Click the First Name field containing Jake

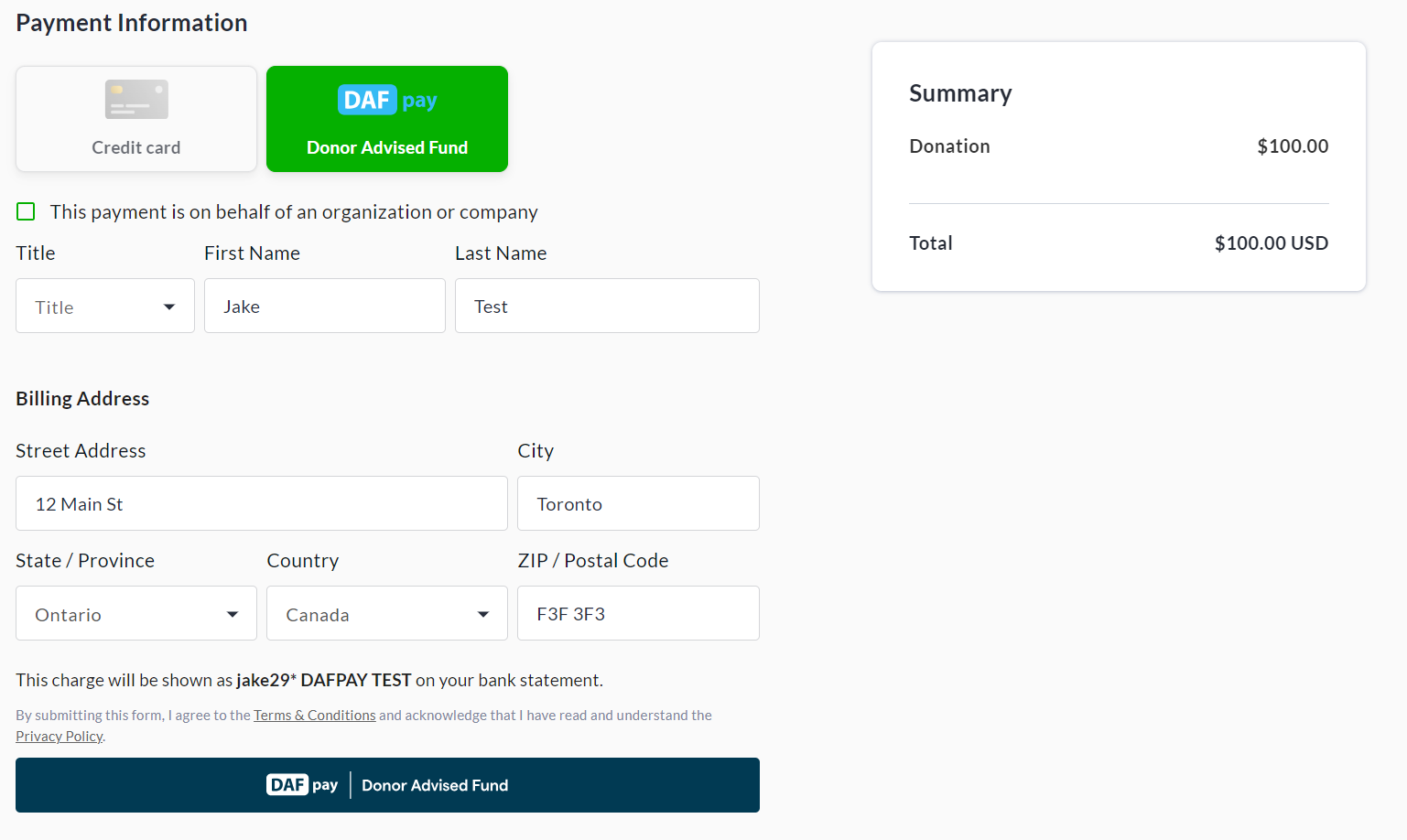coord(325,307)
